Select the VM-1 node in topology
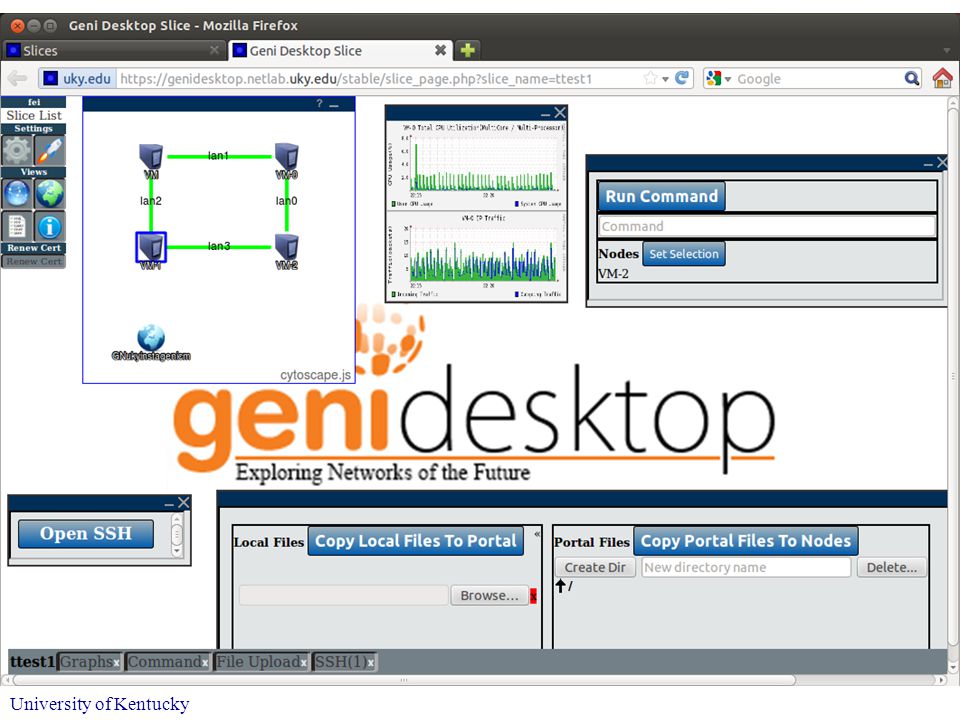 151,247
